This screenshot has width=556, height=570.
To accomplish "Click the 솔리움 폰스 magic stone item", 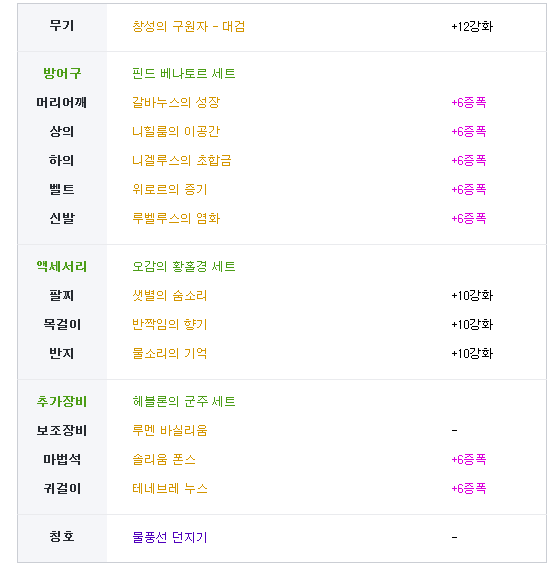I will 164,460.
